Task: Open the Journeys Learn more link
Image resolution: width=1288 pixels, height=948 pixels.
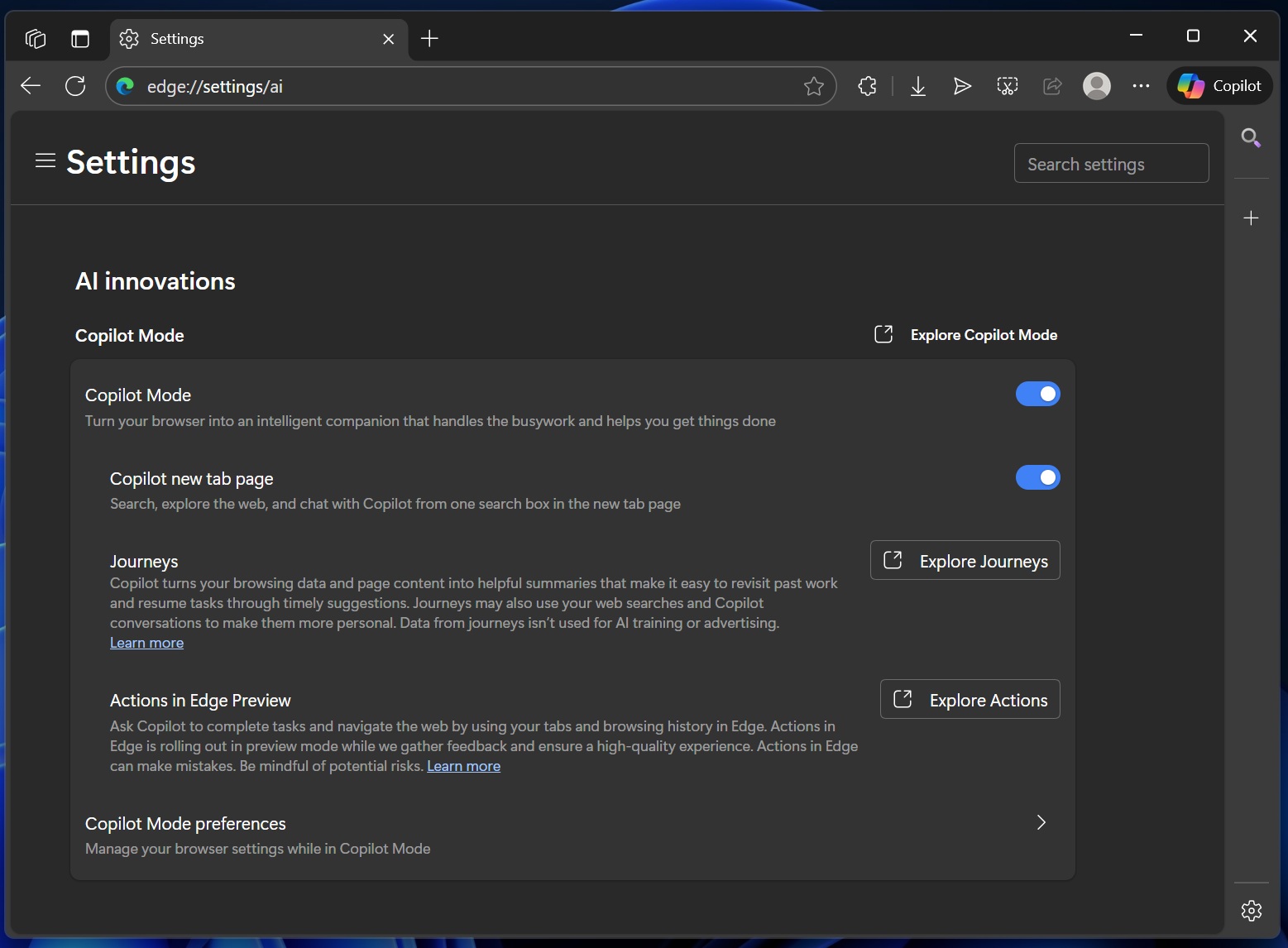Action: tap(146, 642)
